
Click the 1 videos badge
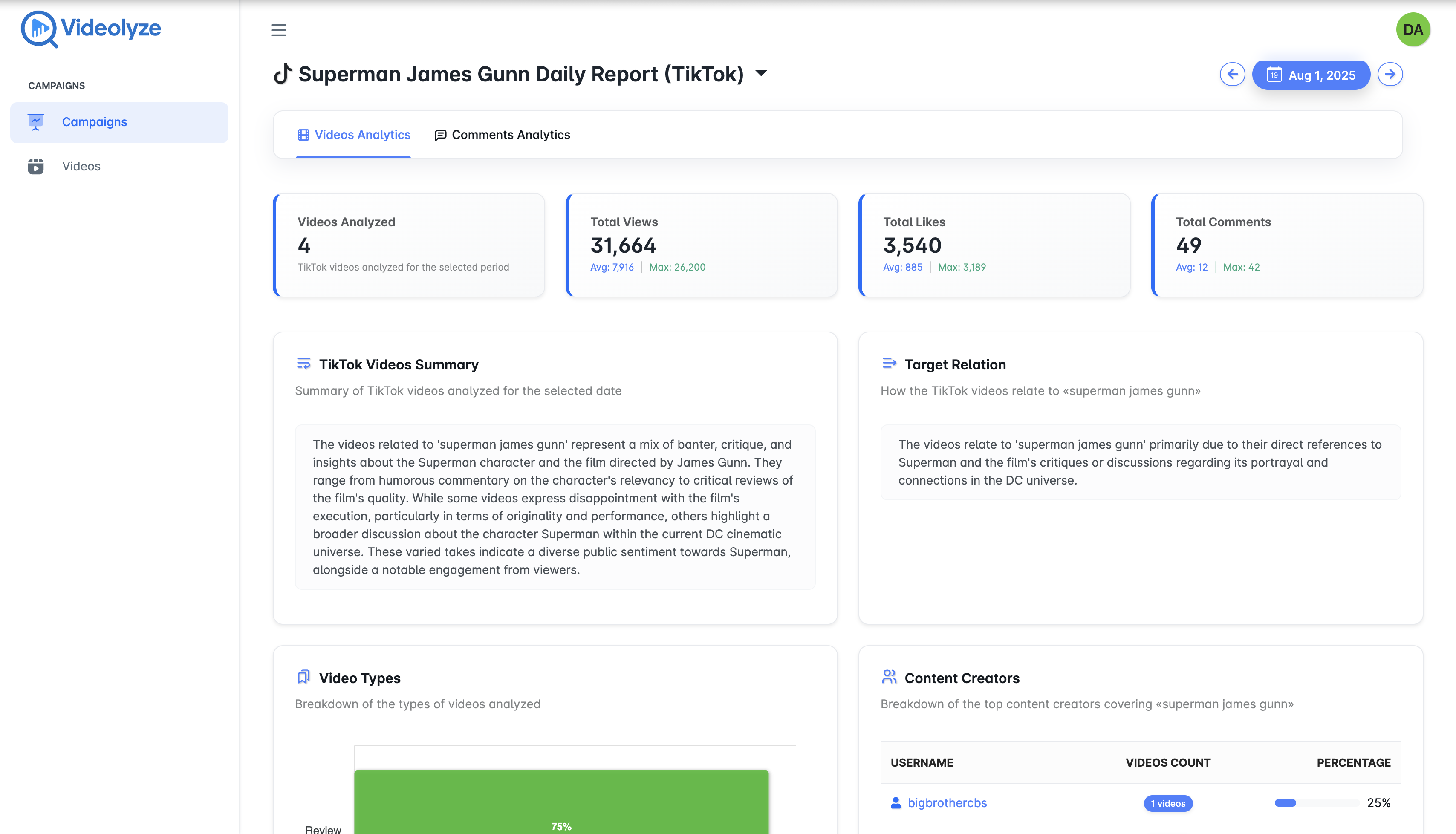coord(1168,804)
